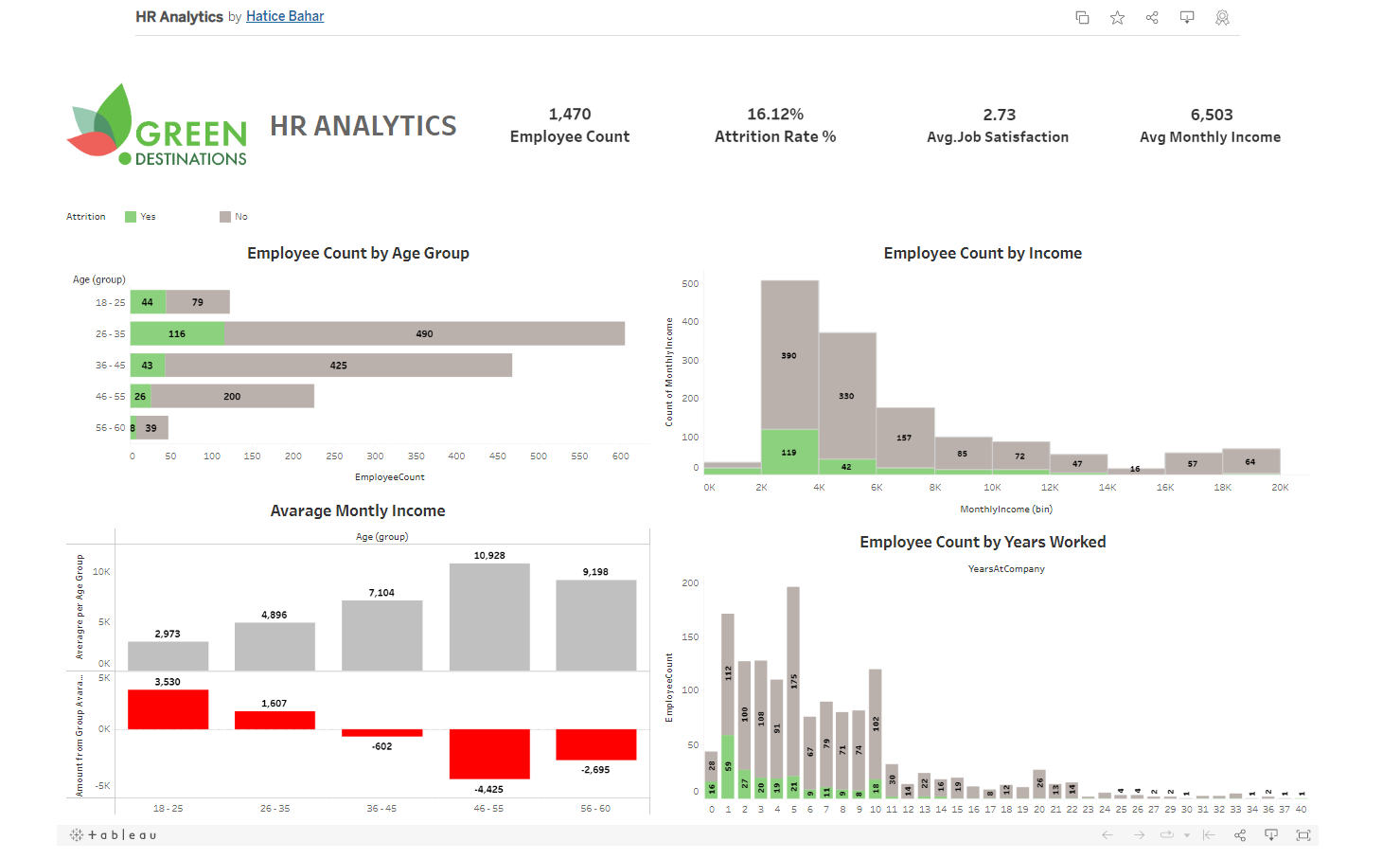Open the share icon in the bottom toolbar
The width and height of the screenshot is (1400, 859).
tap(1239, 834)
